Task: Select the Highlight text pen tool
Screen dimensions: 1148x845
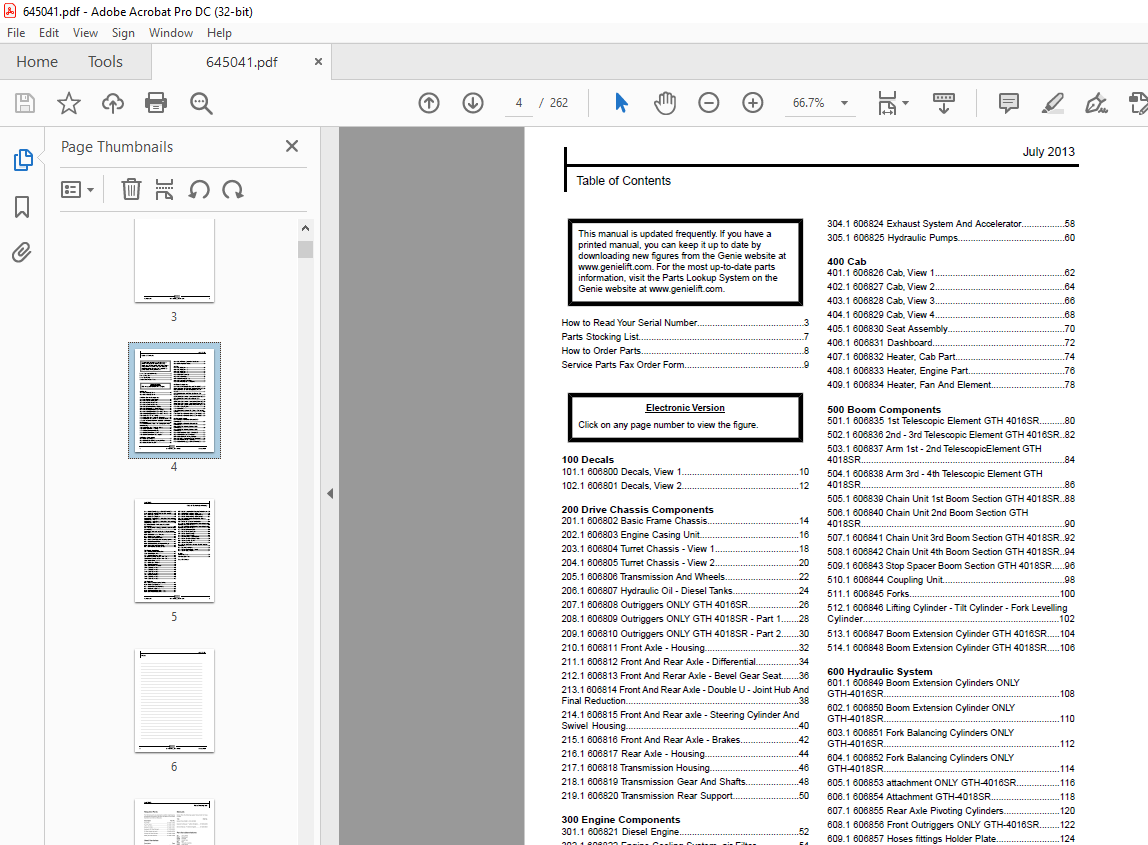Action: click(x=1052, y=103)
